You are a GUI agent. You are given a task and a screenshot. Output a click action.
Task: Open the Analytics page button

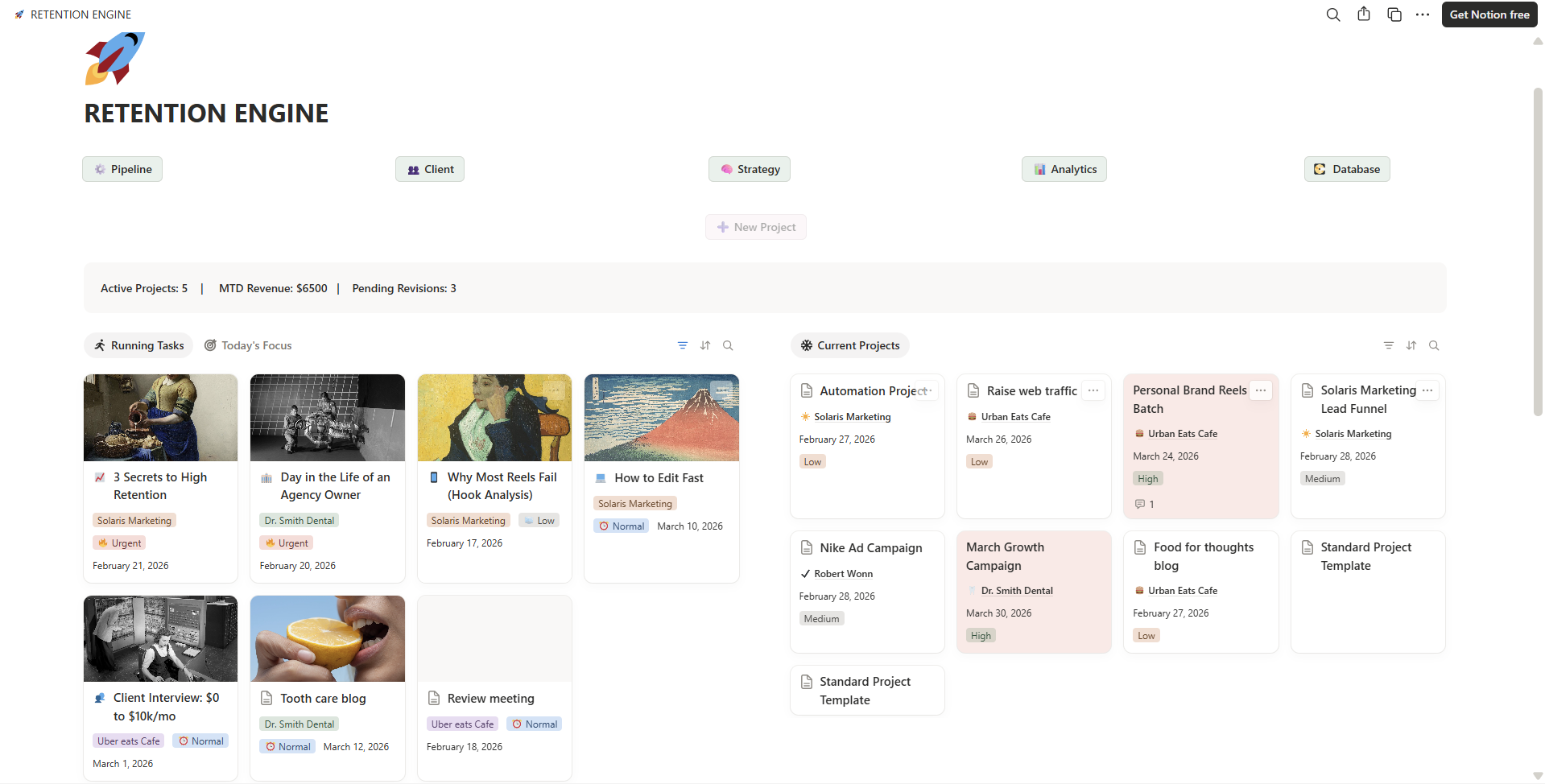pyautogui.click(x=1064, y=169)
